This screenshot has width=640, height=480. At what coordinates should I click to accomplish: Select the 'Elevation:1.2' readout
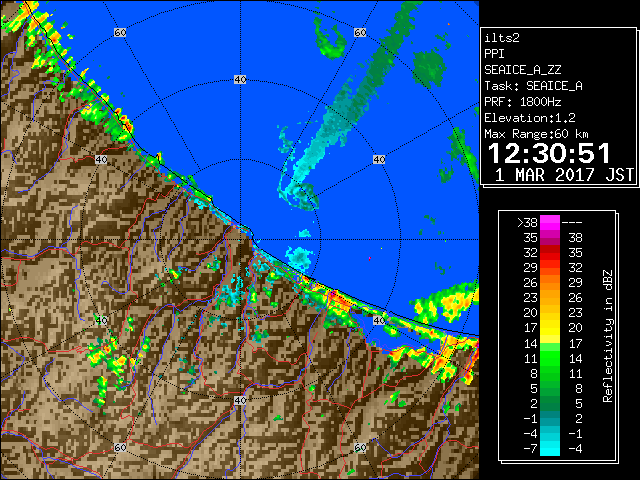(530, 118)
